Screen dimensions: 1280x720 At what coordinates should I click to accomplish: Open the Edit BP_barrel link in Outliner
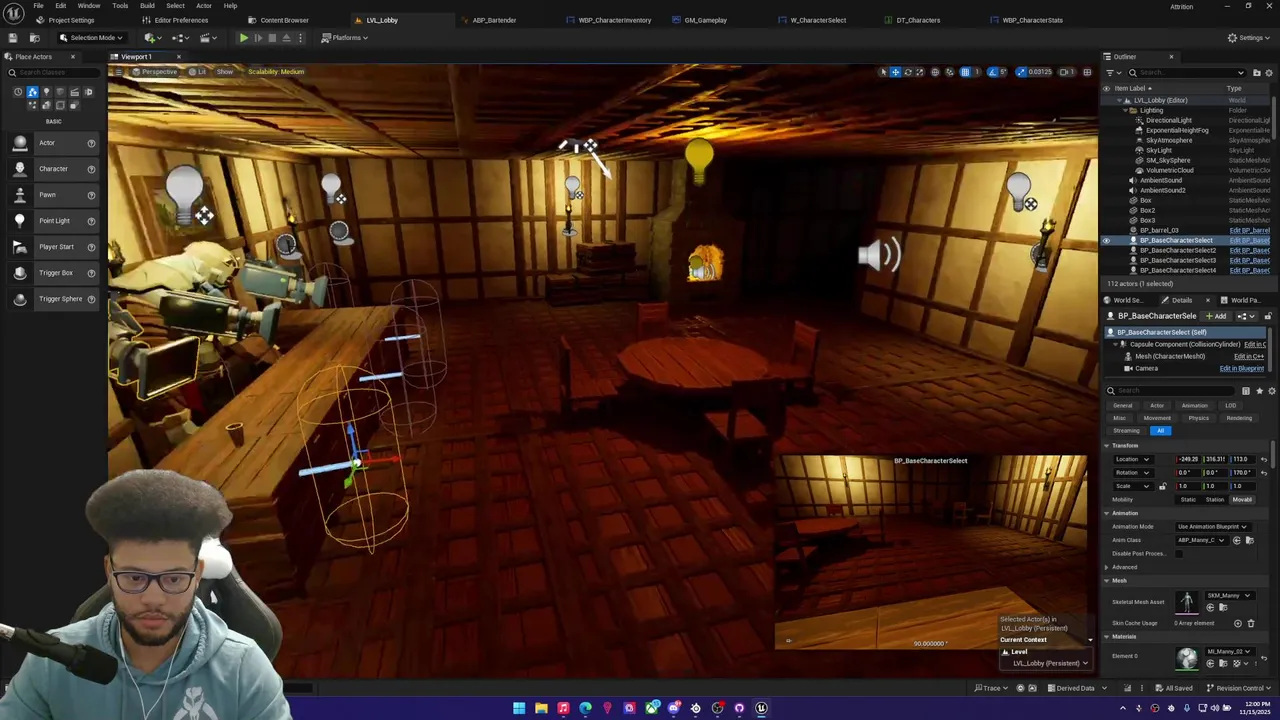[1249, 231]
